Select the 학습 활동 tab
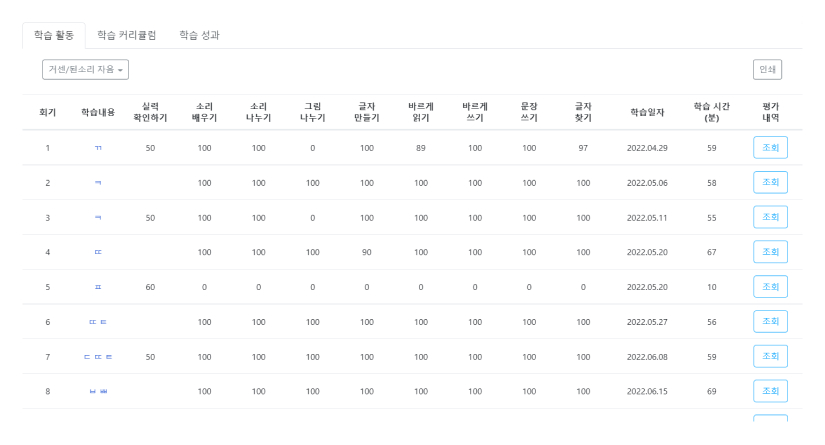 click(54, 35)
